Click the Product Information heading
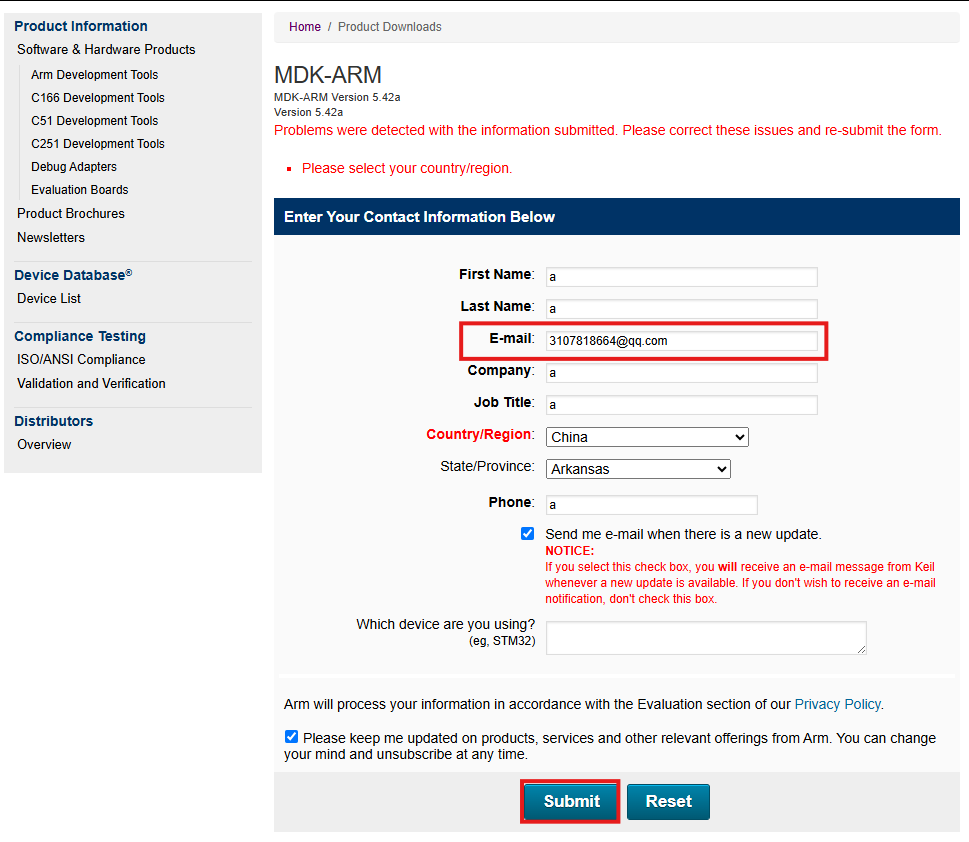Screen dimensions: 969x842 (x=81, y=27)
